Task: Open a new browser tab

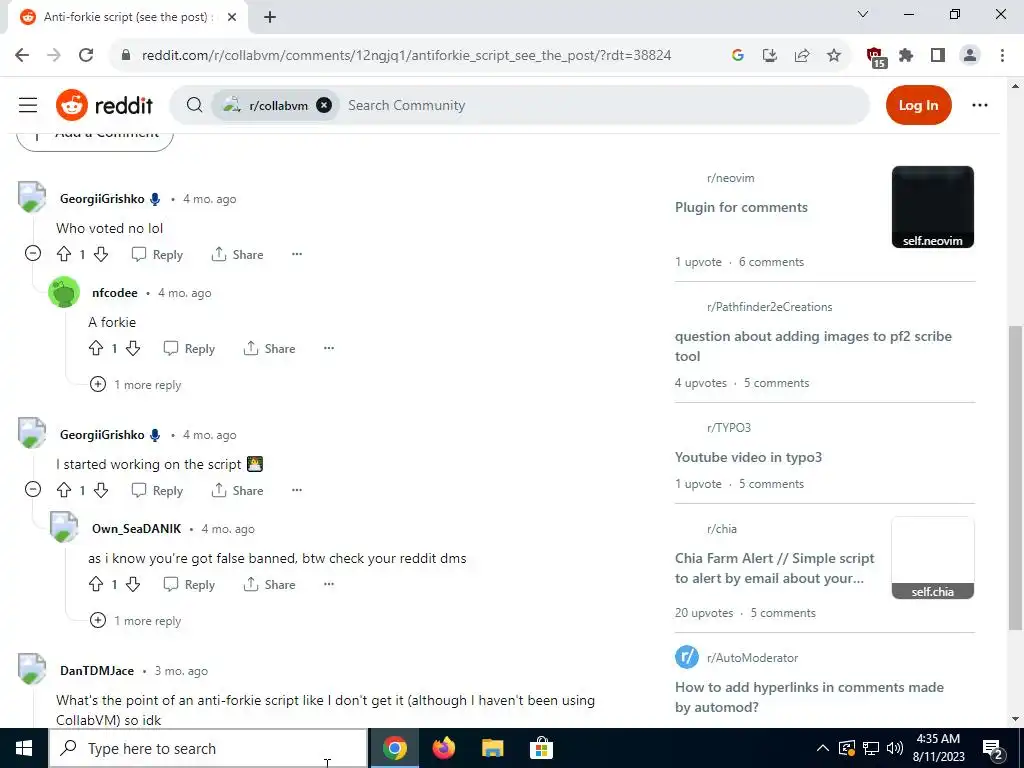Action: 270,17
